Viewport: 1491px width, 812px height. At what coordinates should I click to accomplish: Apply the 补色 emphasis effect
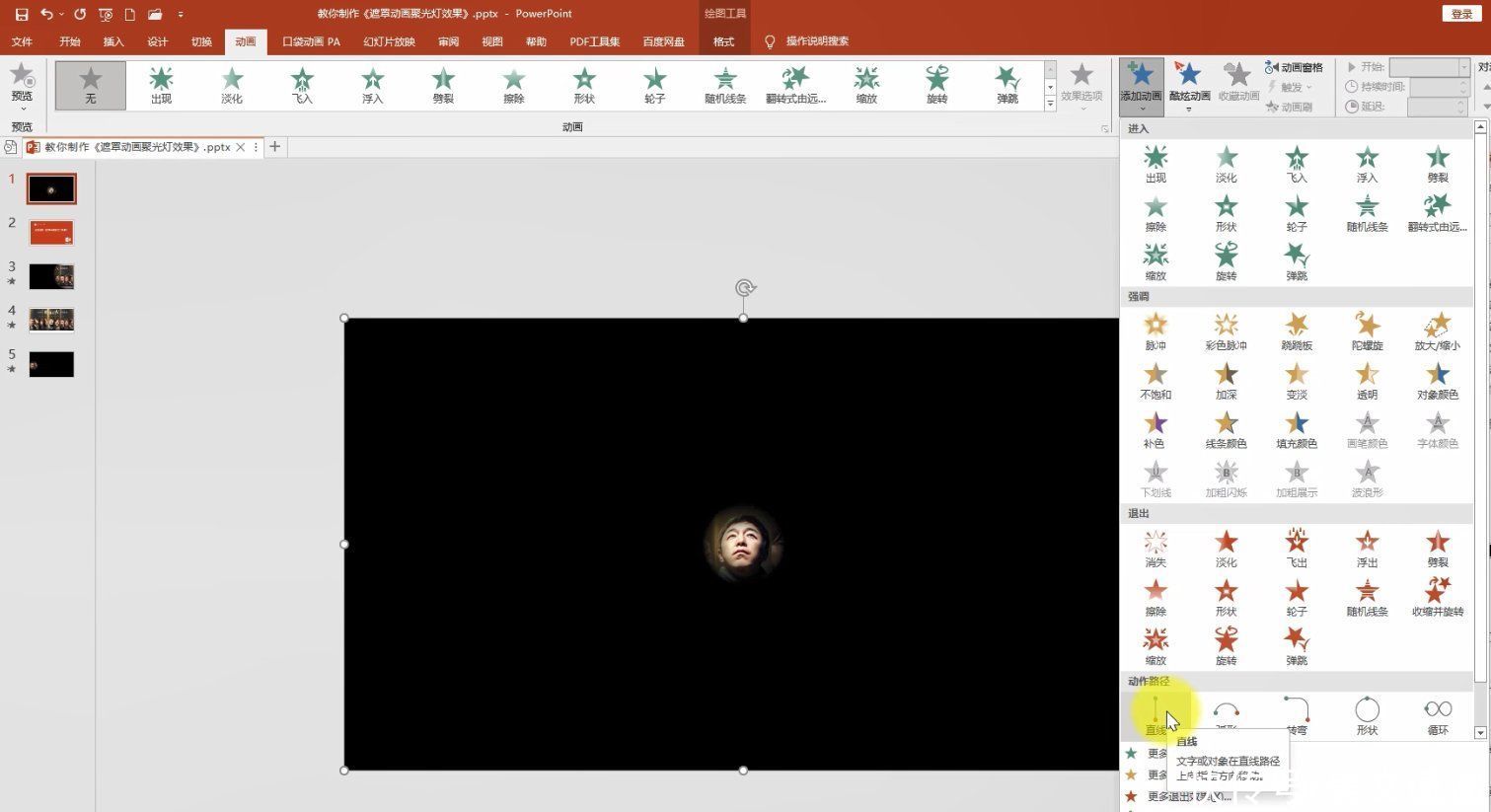pos(1156,430)
